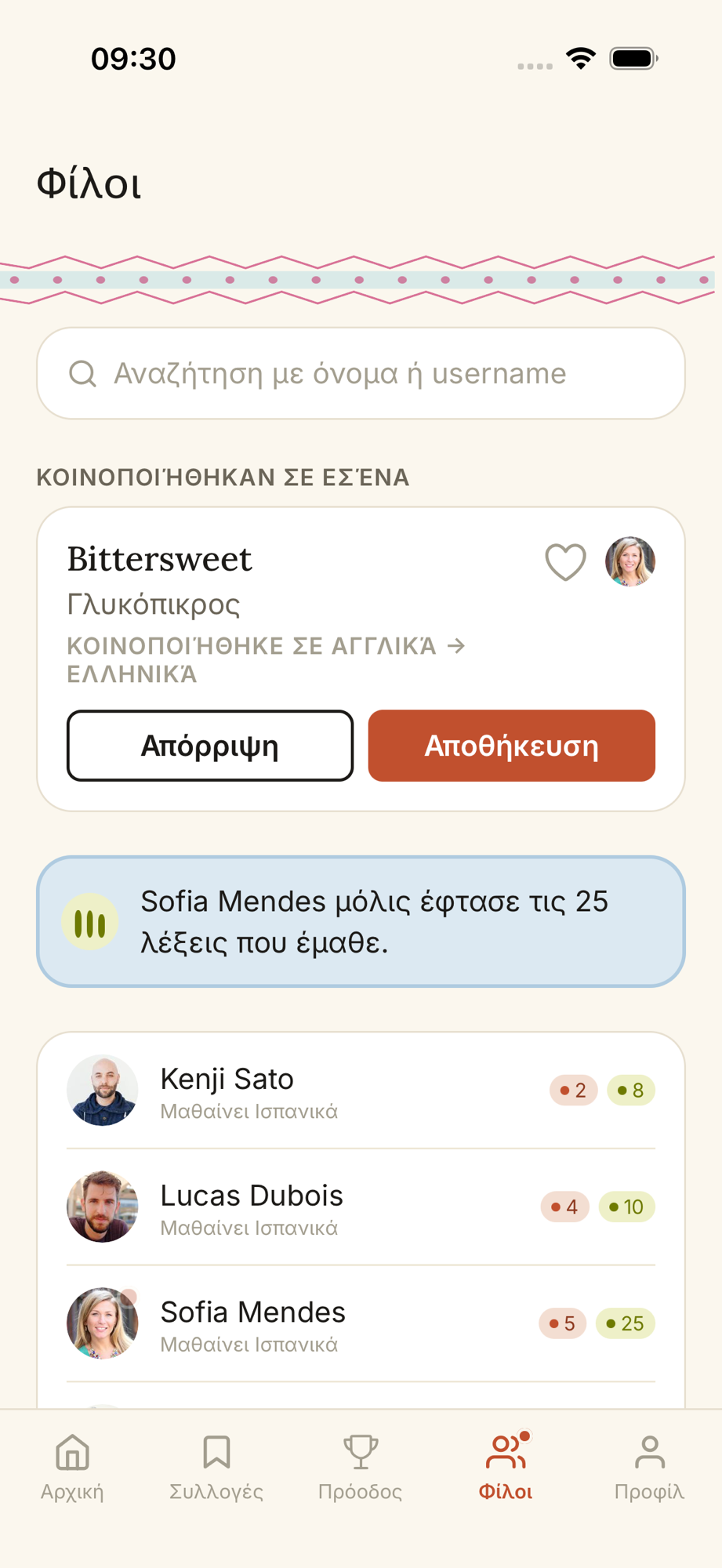This screenshot has width=722, height=1568.
Task: Tap the milestone icon in Sofia Mendes banner
Action: tap(90, 922)
